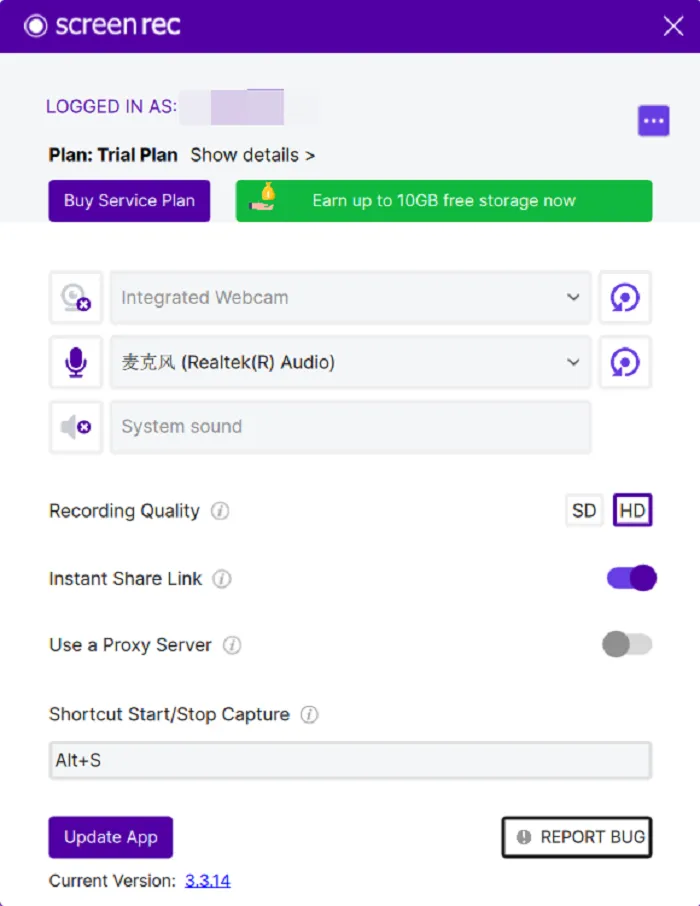Click the muted system sound speaker icon

(76, 427)
